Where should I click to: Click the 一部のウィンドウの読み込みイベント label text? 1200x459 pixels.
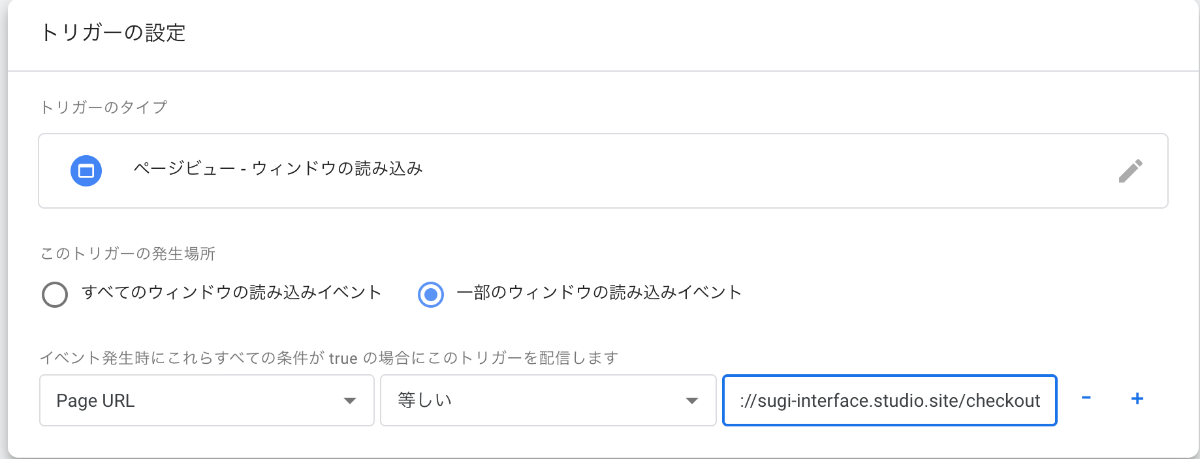tap(599, 293)
